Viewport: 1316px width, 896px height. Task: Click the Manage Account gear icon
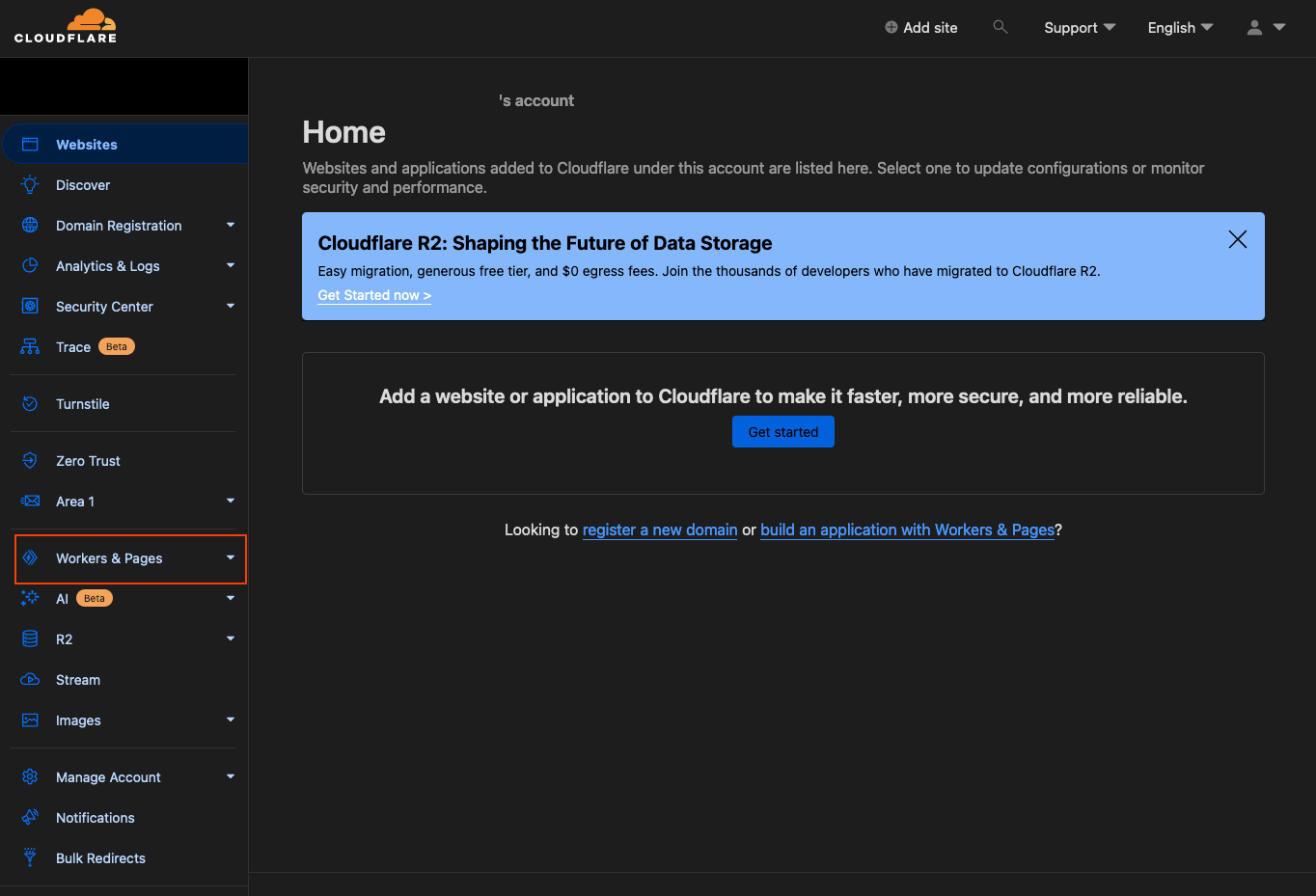click(x=30, y=777)
